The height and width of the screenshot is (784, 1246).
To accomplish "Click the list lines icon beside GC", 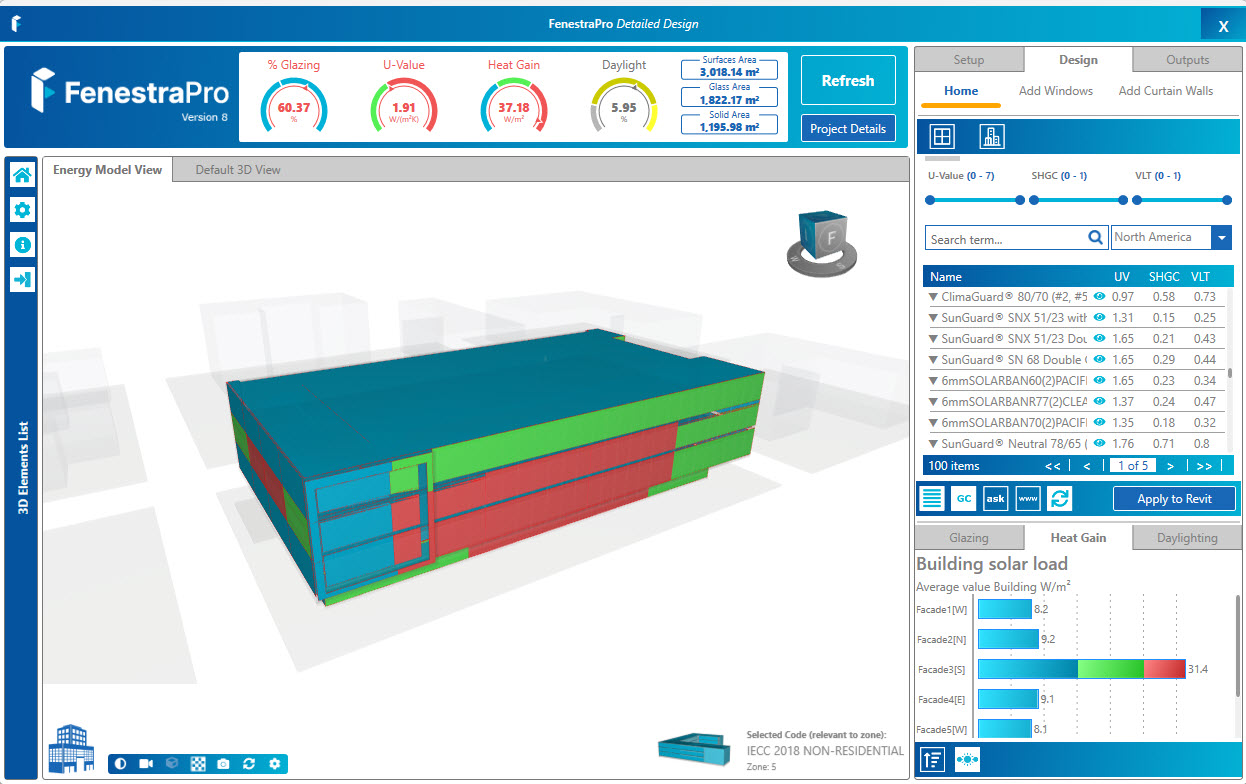I will click(932, 498).
